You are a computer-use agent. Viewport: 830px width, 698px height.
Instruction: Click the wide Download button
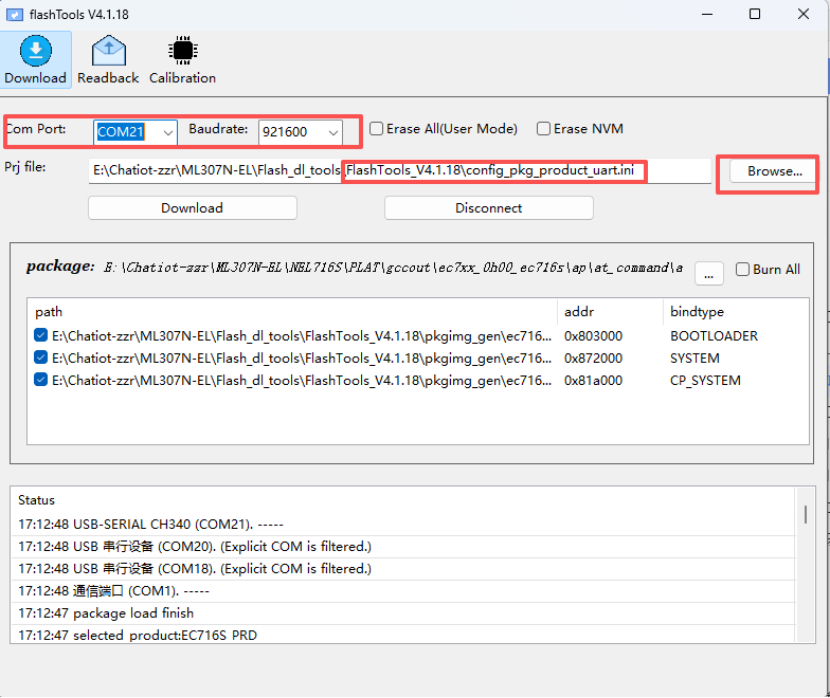coord(192,208)
